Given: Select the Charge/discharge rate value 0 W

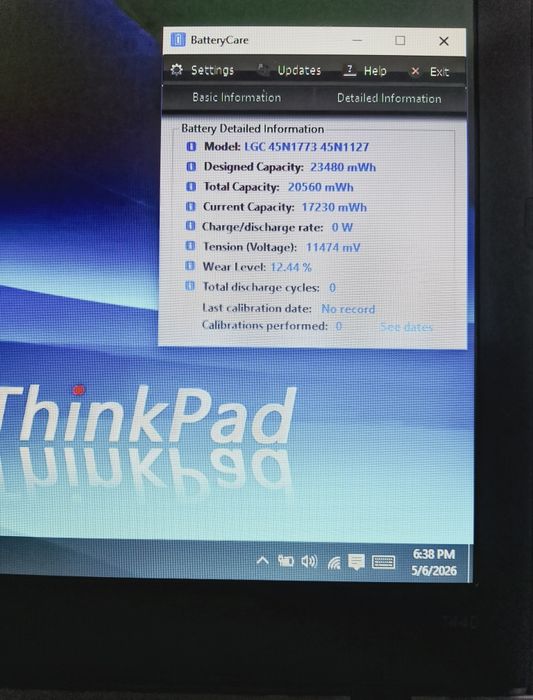Looking at the screenshot, I should click(342, 227).
